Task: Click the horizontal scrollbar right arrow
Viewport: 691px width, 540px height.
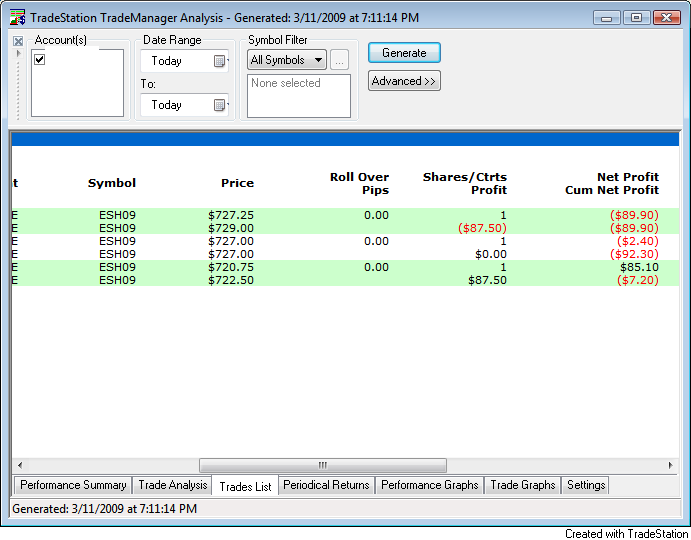Action: [670, 465]
